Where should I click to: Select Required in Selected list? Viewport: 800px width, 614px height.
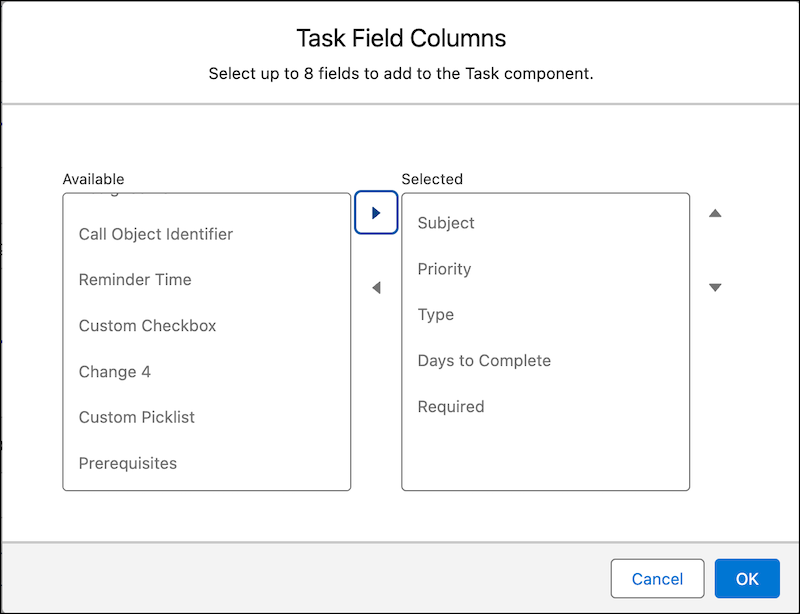pyautogui.click(x=545, y=407)
